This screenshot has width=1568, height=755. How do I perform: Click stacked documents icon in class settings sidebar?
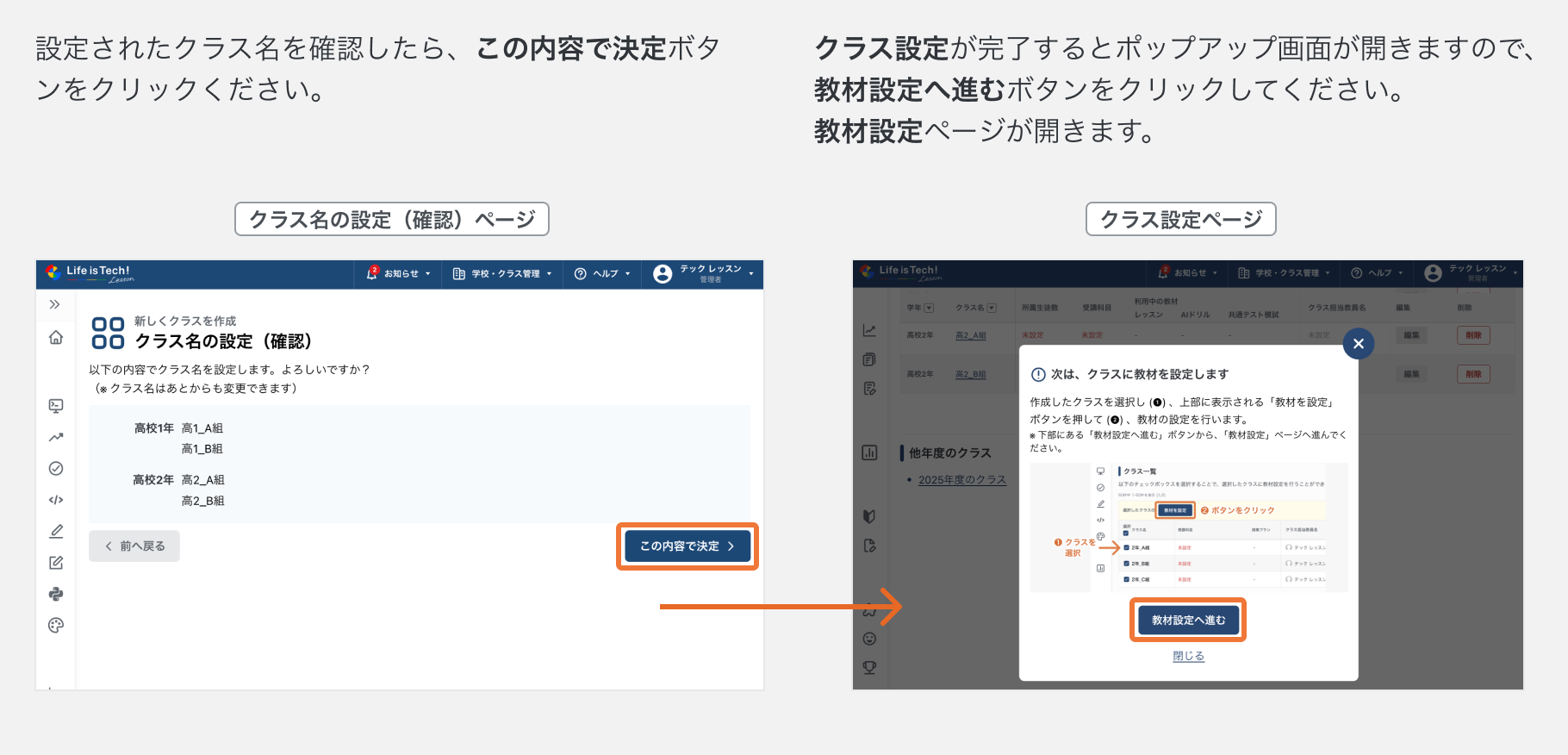click(869, 359)
